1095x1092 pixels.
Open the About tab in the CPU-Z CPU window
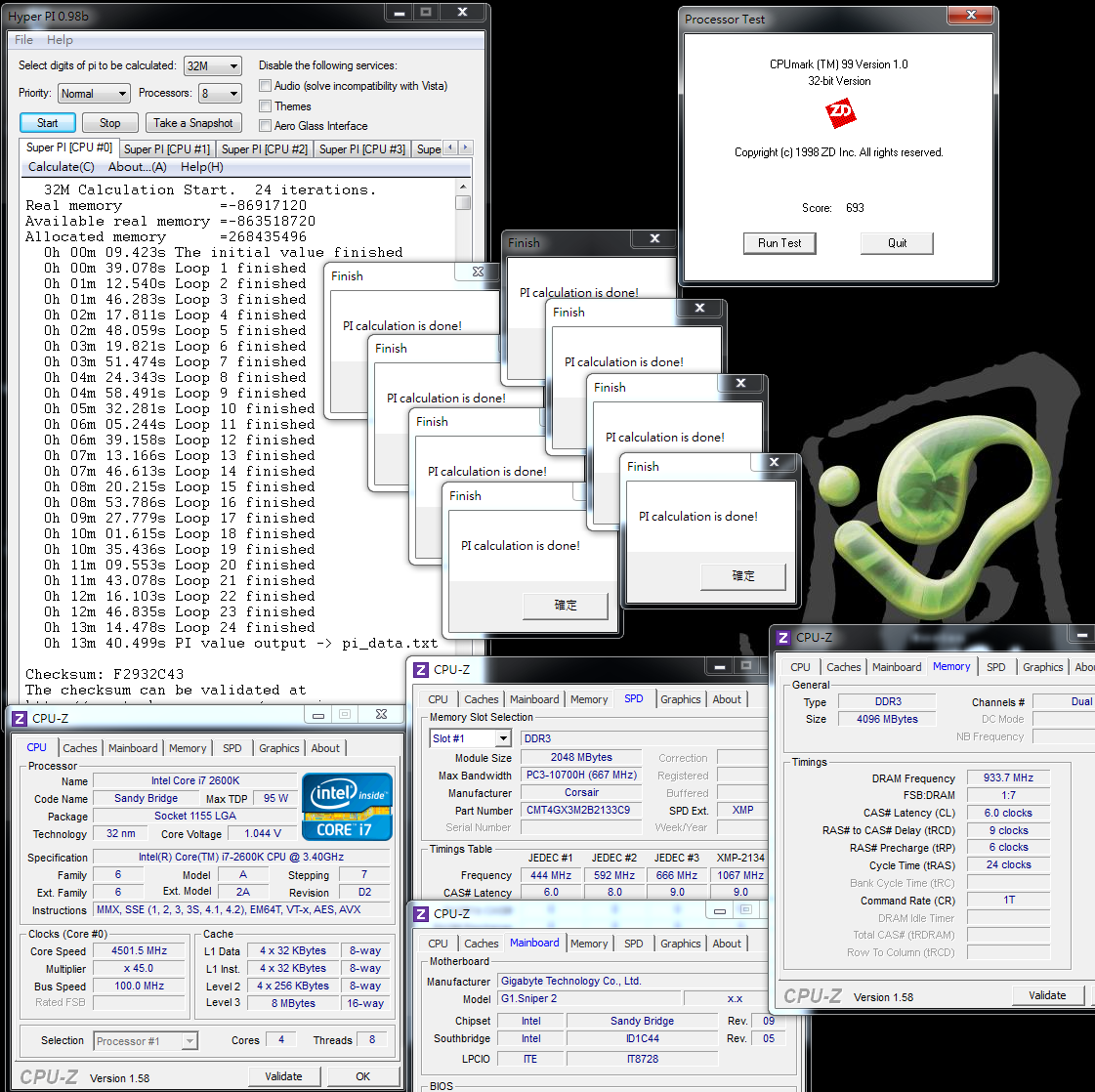tap(325, 748)
